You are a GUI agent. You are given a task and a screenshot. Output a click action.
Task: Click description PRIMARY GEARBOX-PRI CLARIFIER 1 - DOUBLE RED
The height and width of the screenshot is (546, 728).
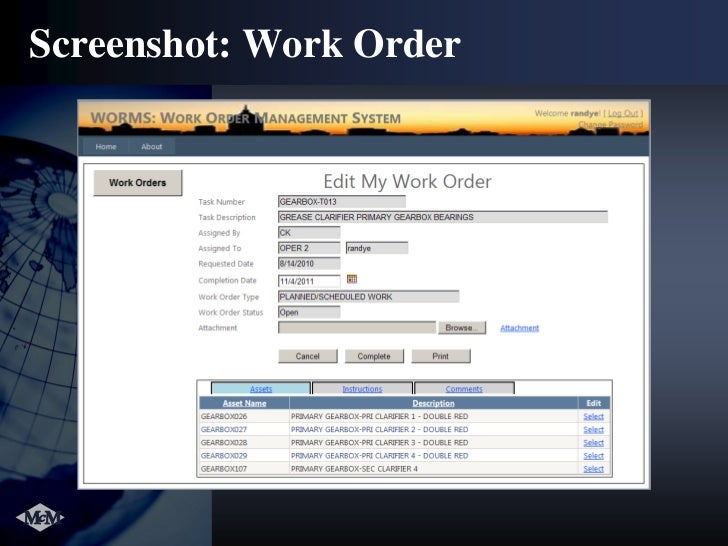[379, 416]
